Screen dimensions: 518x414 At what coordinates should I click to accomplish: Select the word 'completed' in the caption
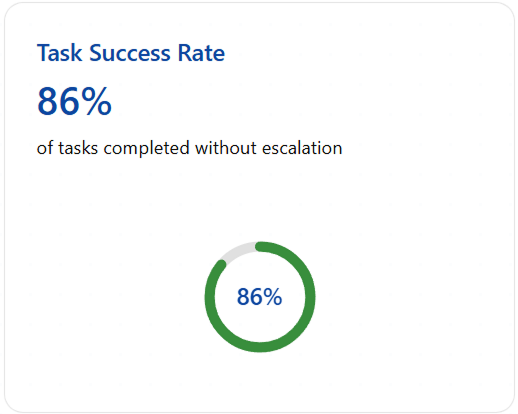click(147, 149)
